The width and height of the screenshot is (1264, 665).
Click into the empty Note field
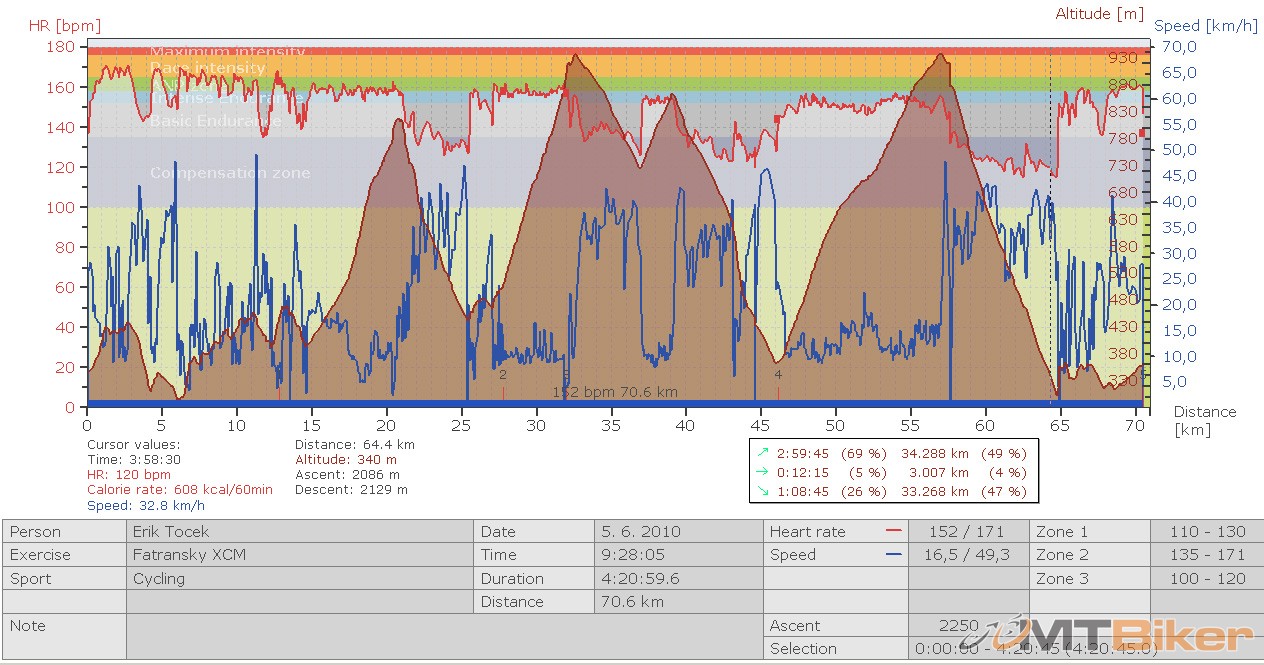[440, 636]
